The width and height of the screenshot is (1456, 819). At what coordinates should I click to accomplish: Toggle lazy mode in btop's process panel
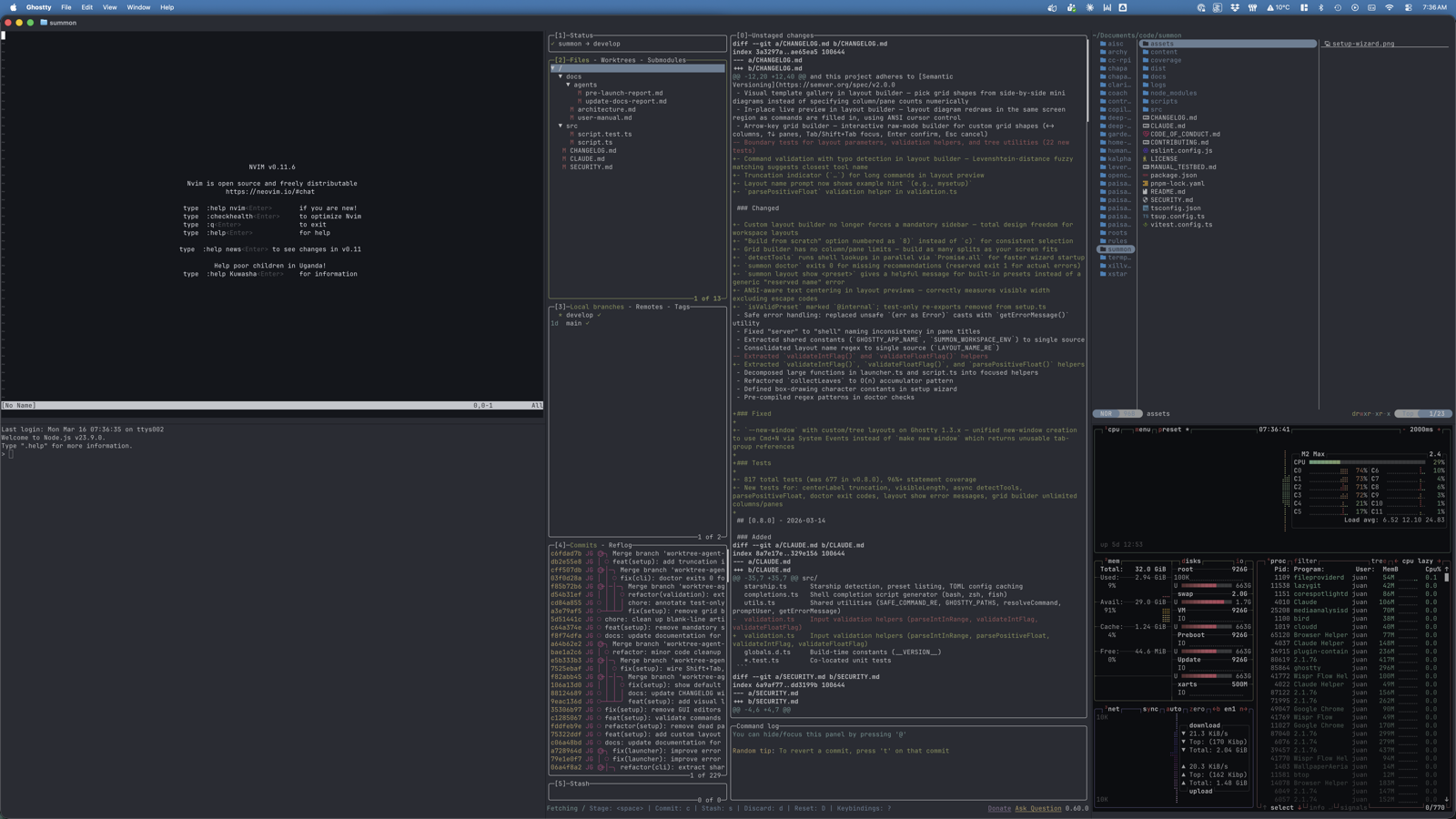click(x=1427, y=561)
